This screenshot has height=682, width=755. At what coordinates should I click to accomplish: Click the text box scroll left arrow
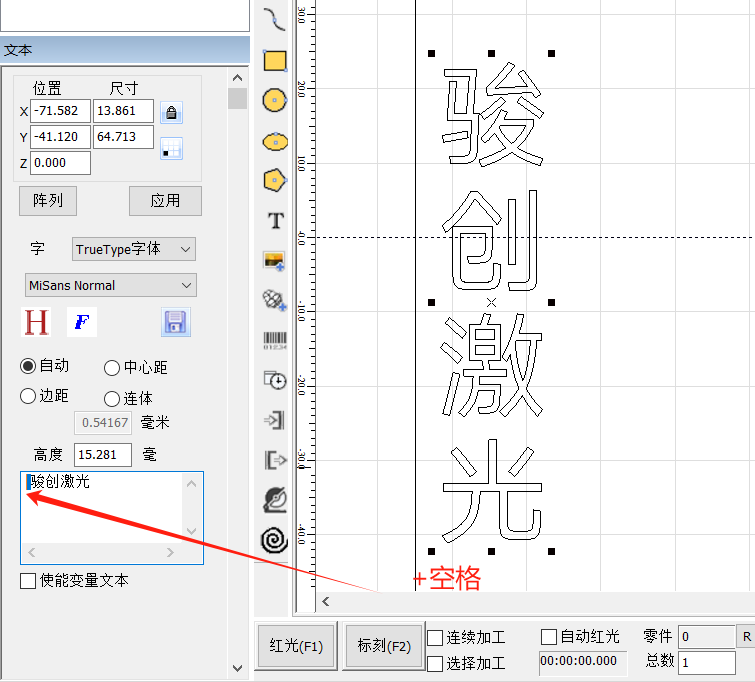click(x=32, y=552)
